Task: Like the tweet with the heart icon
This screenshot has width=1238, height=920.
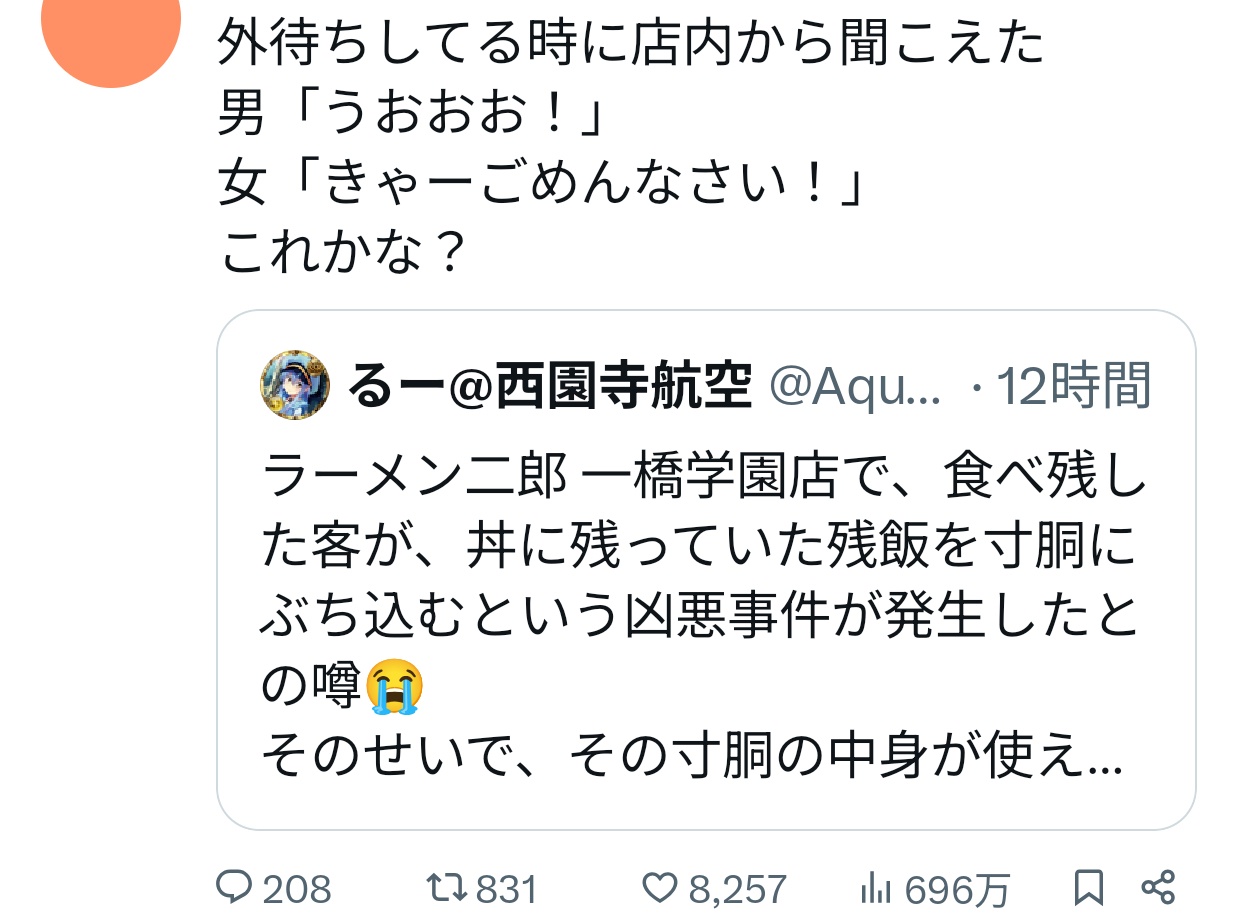Action: coord(659,887)
